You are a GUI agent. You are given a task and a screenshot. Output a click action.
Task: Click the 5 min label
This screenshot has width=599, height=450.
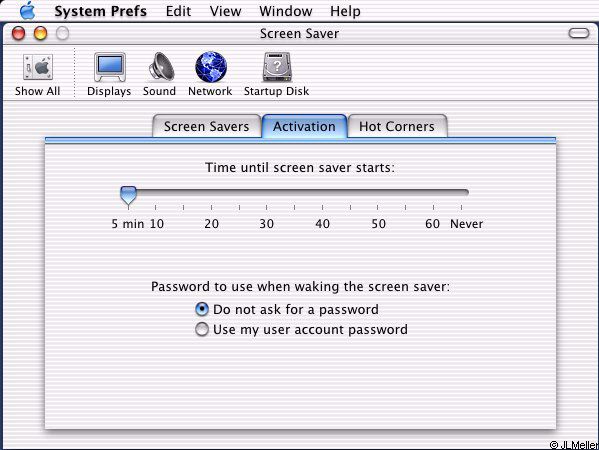128,223
